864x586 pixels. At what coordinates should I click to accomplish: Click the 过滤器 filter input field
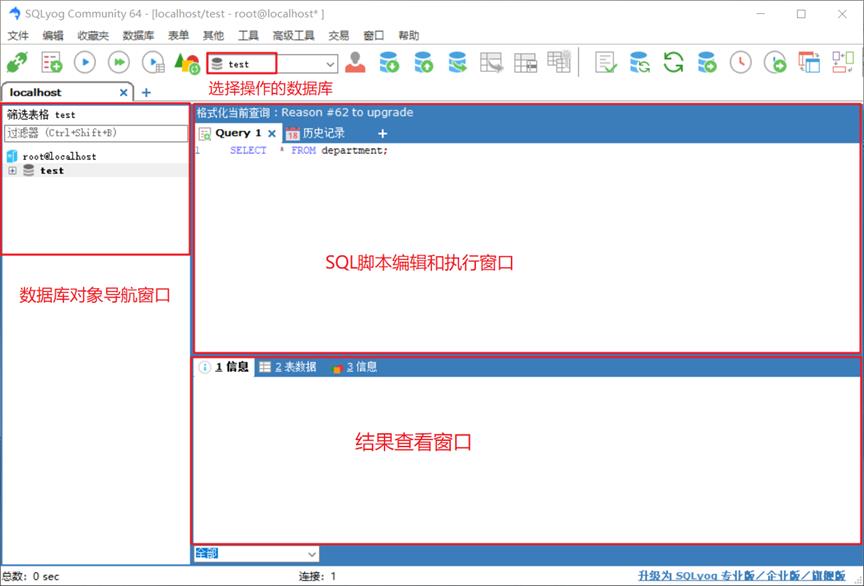[95, 133]
